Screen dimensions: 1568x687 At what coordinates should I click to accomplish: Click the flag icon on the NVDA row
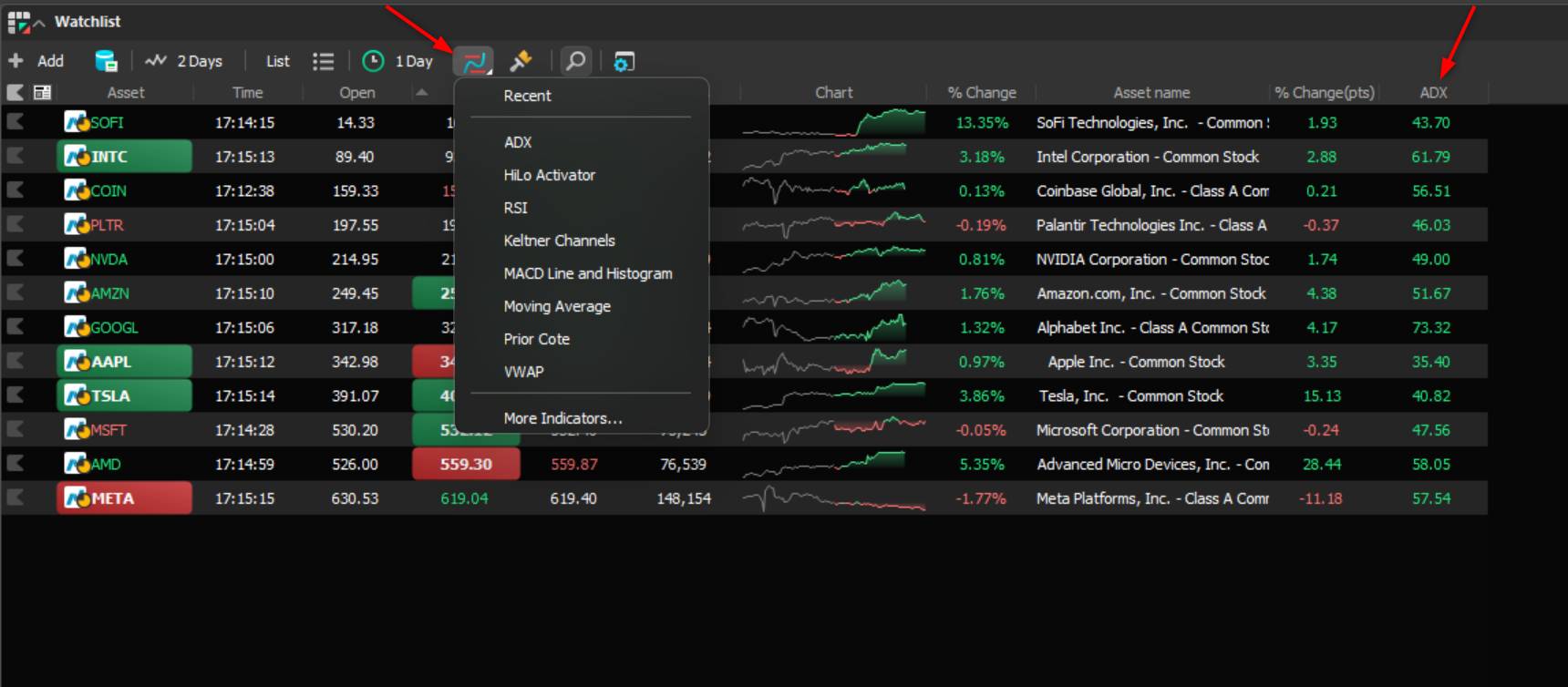[x=15, y=259]
